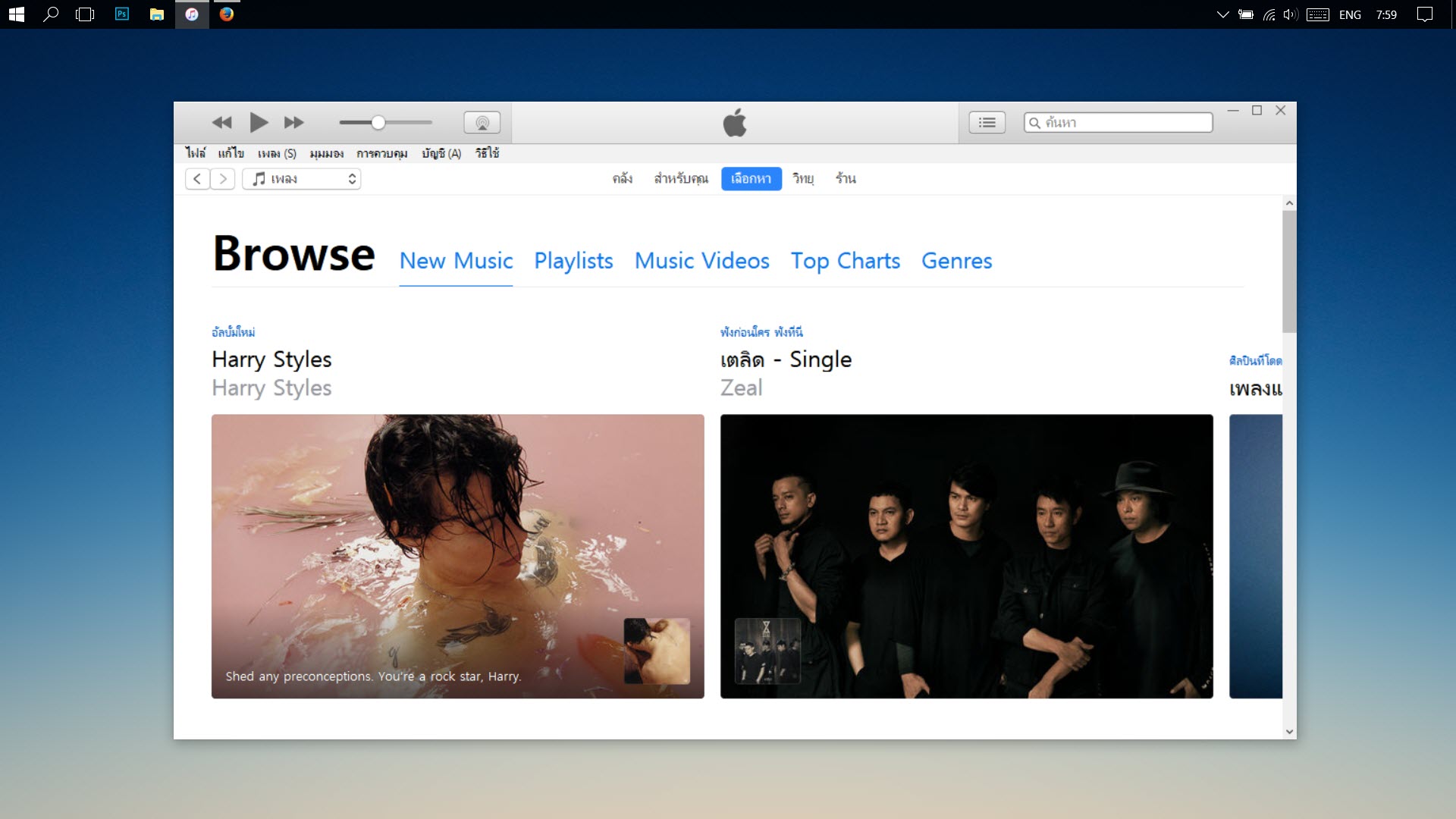Open Photoshop from the taskbar
This screenshot has width=1456, height=819.
[x=122, y=14]
